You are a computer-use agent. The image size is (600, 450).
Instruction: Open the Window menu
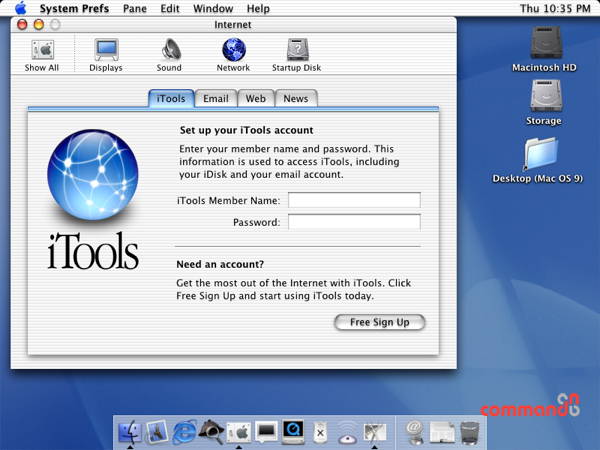point(213,8)
